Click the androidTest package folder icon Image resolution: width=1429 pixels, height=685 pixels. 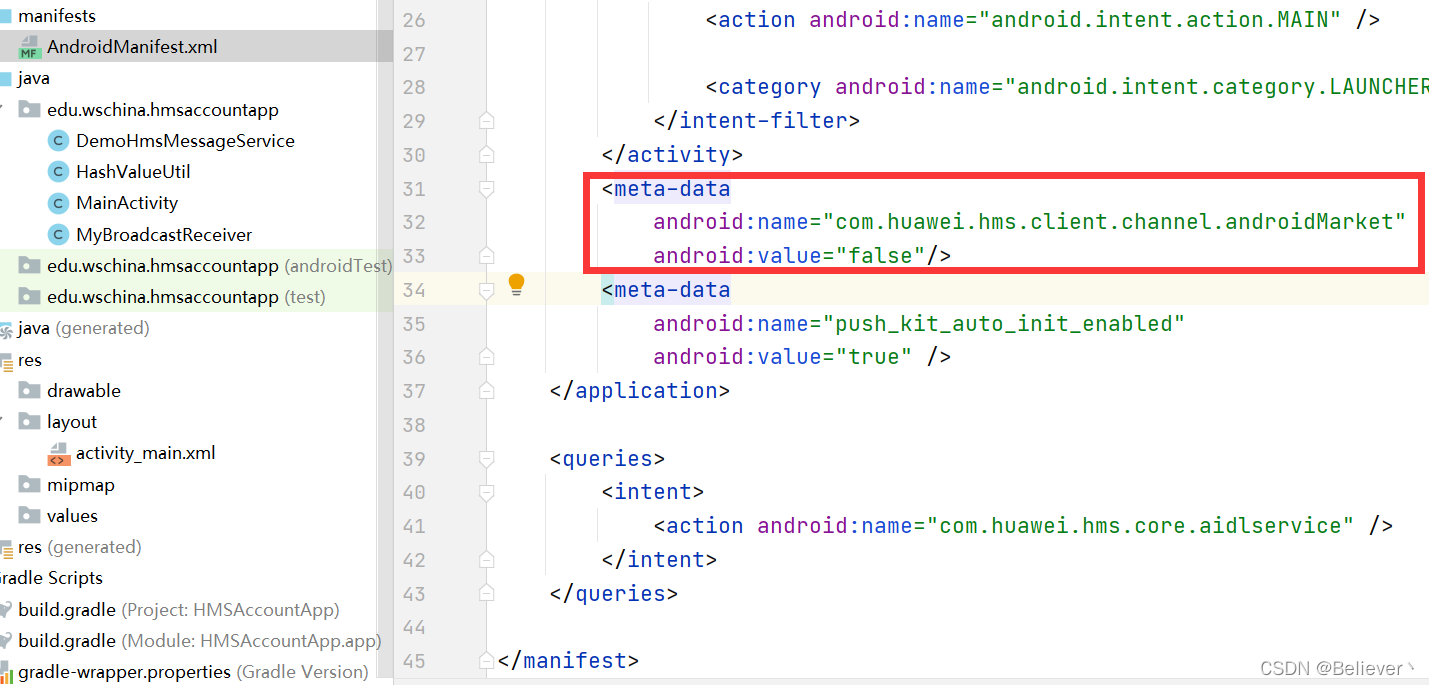coord(30,266)
